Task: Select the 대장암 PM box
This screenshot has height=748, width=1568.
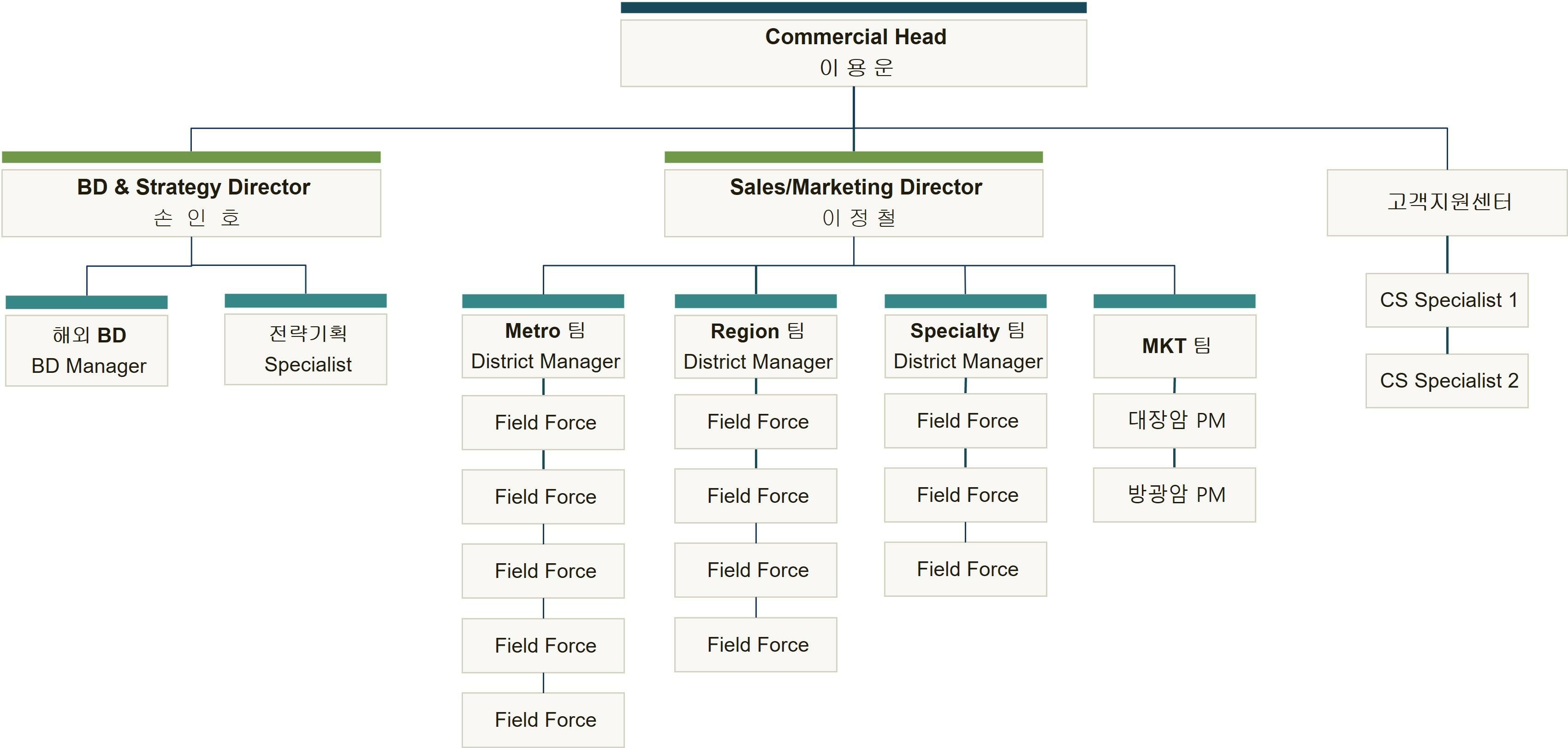Action: coord(1174,420)
